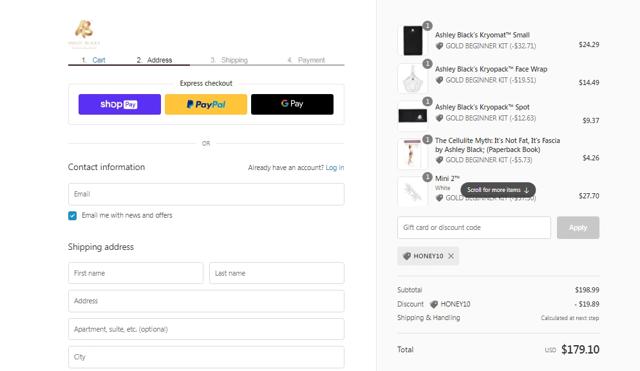The width and height of the screenshot is (640, 371).
Task: Click the $4.26 item price
Action: (591, 158)
